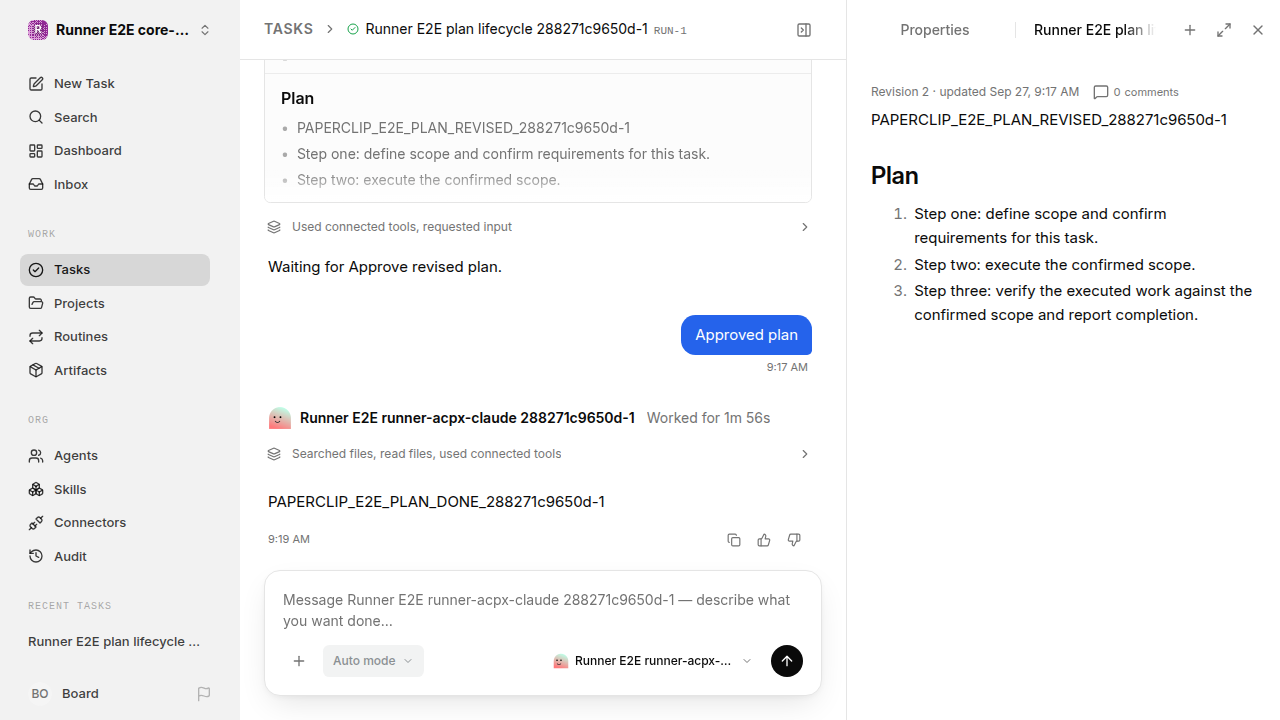Click the Audit history icon
Viewport: 1280px width, 720px height.
pos(36,557)
